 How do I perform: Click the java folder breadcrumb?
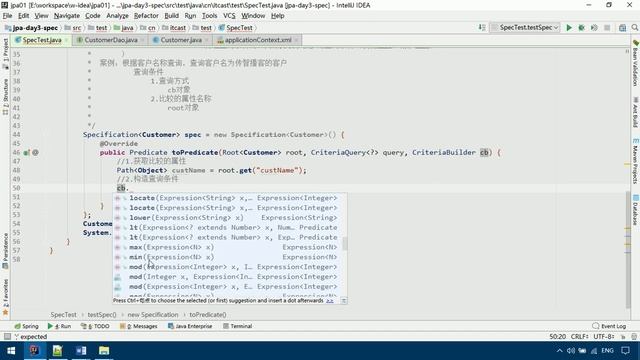point(124,28)
